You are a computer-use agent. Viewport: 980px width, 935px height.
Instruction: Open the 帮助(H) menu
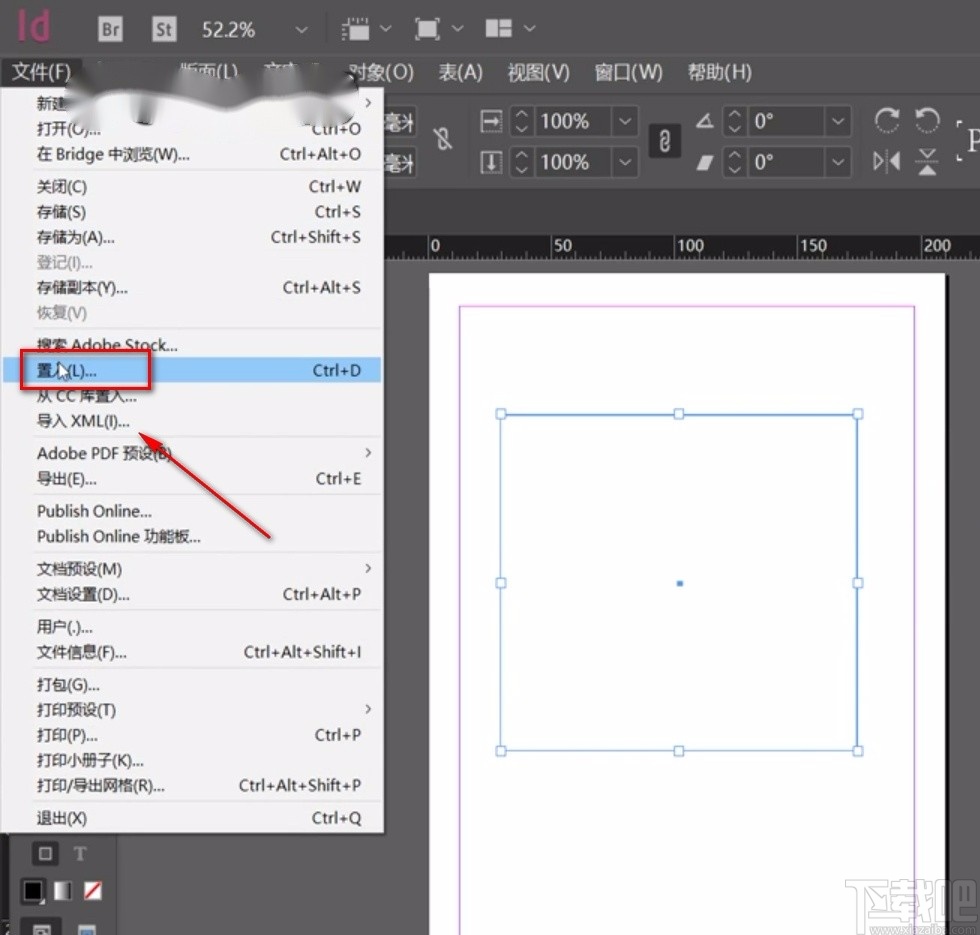(x=720, y=72)
